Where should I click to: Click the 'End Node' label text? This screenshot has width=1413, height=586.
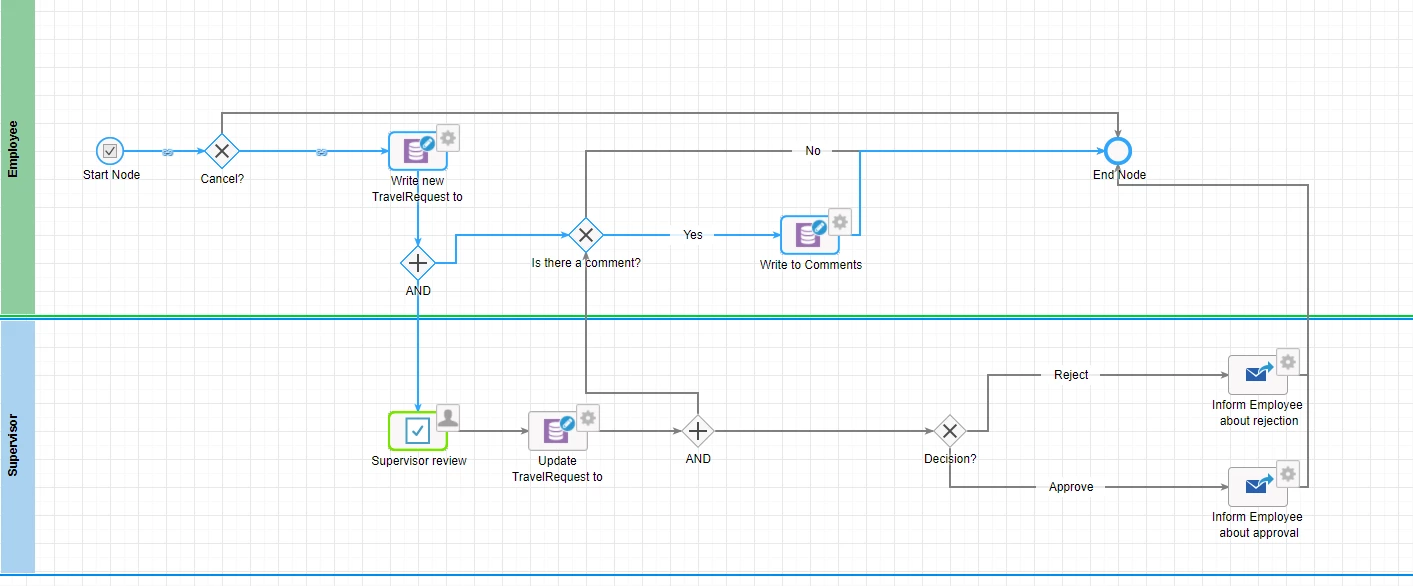[1119, 175]
